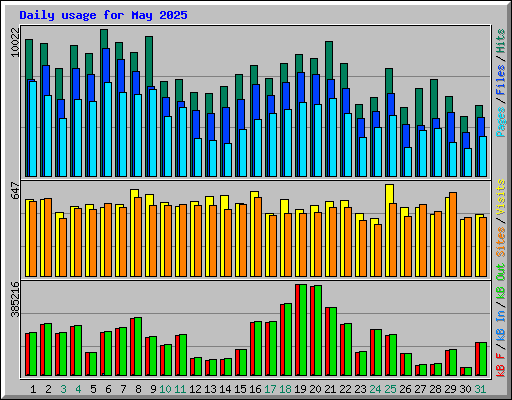Image resolution: width=512 pixels, height=400 pixels.
Task: Click day label '26' on the x-axis
Action: (405, 389)
